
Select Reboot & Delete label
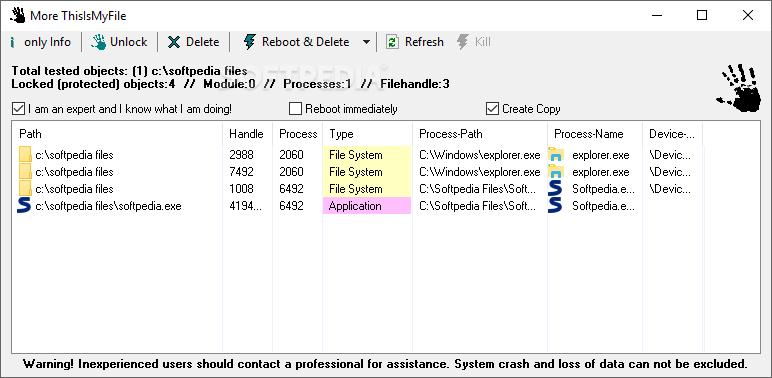click(x=305, y=42)
